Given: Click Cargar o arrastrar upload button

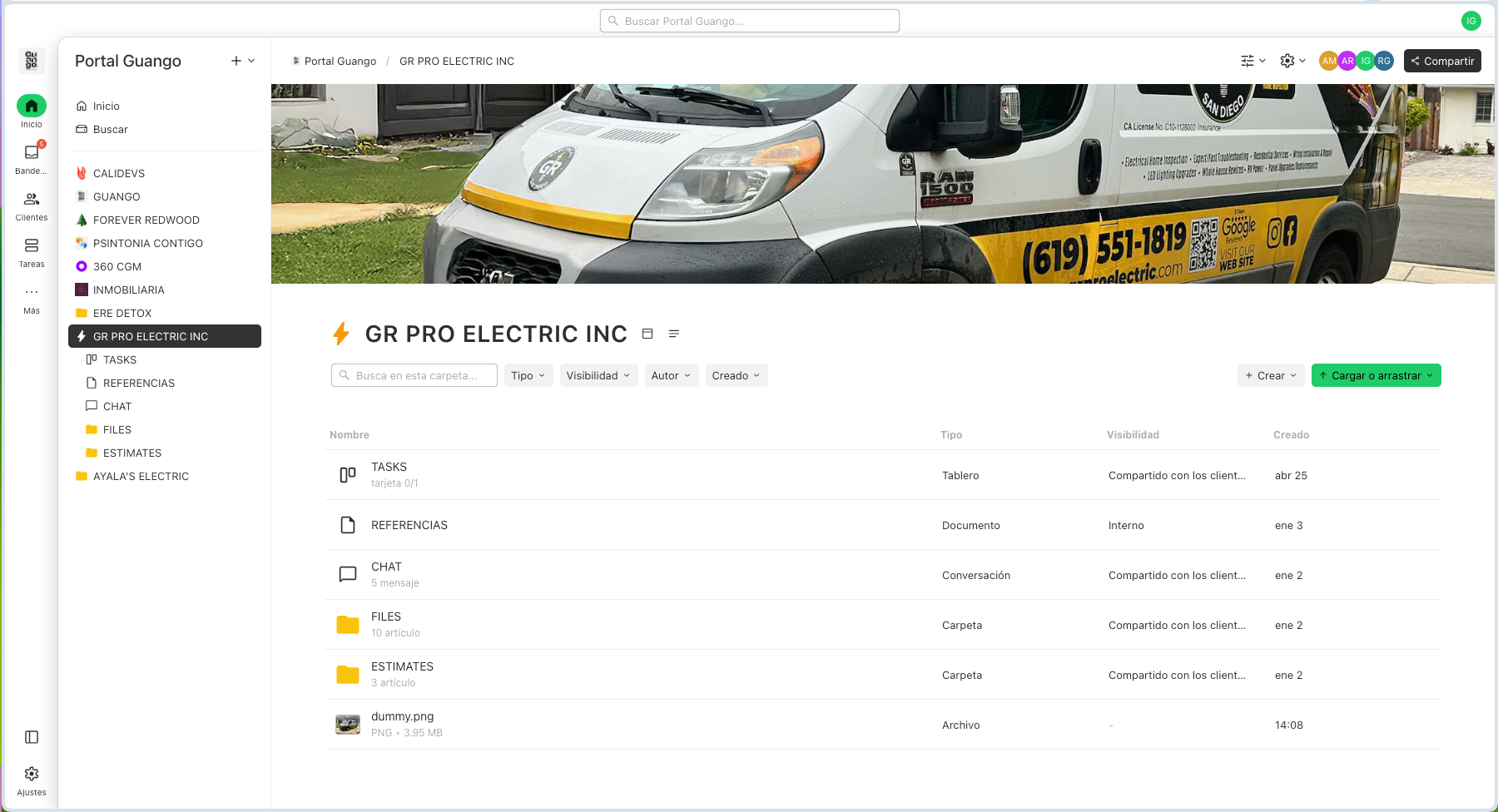Looking at the screenshot, I should (x=1376, y=375).
